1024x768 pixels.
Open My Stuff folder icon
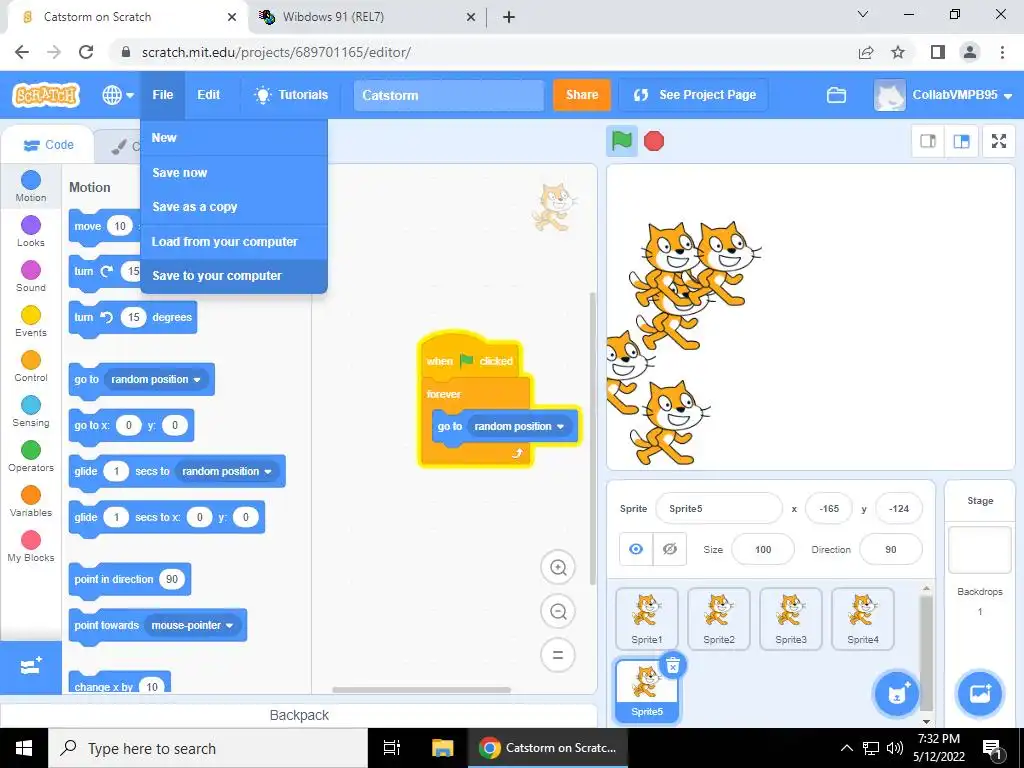pos(836,95)
